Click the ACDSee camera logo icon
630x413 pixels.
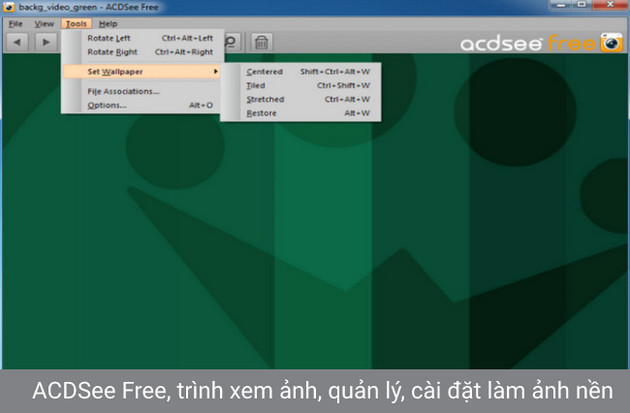(x=611, y=42)
